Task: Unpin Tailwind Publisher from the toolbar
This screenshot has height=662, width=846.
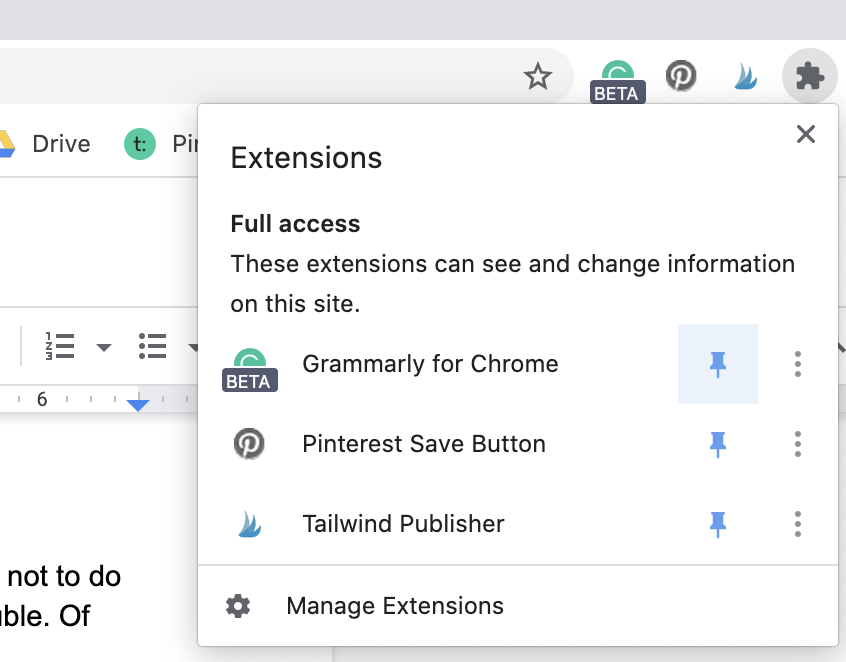Action: coord(718,523)
